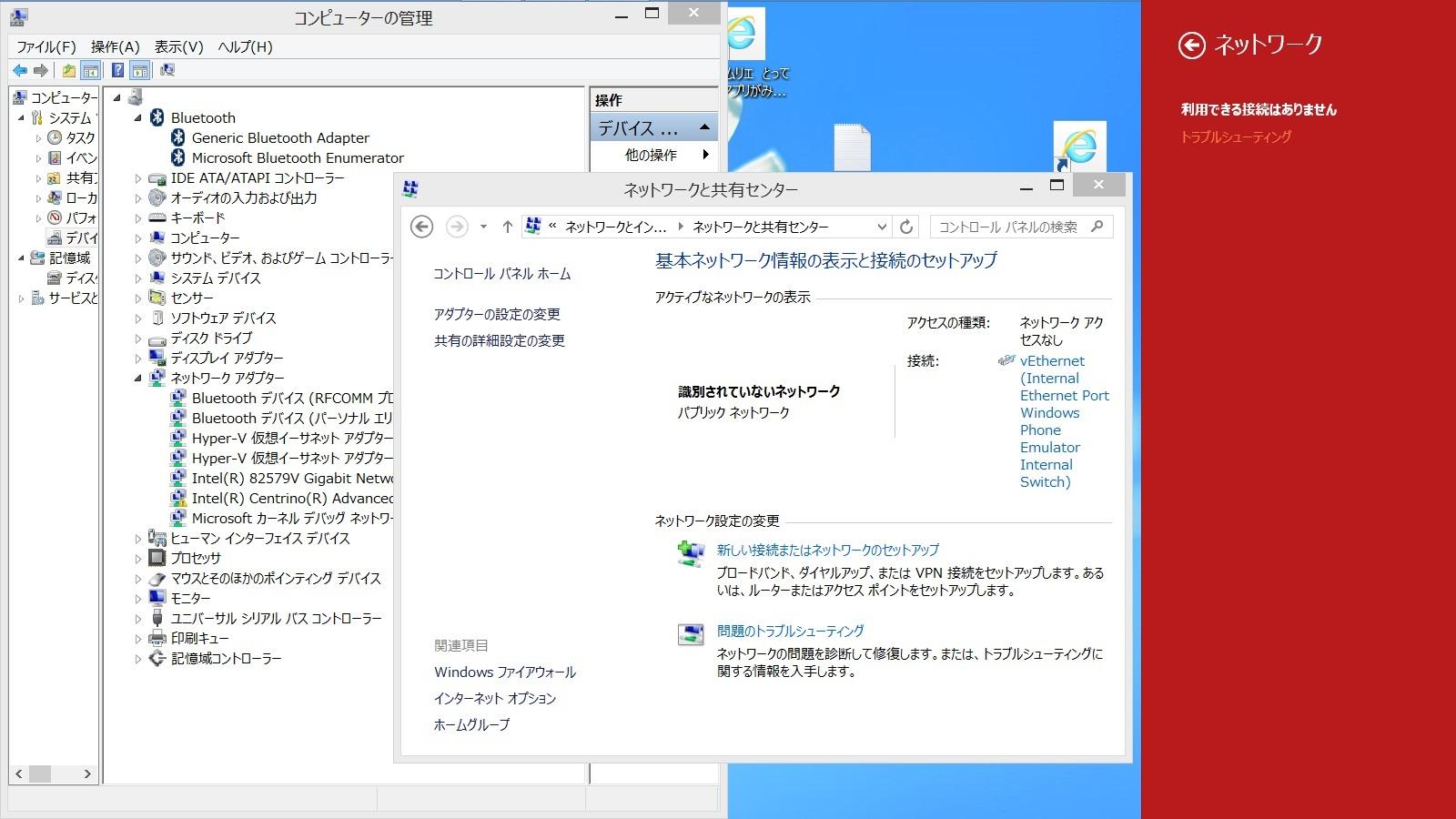Click the Microsoft カーネル デバッグ adapter icon
1456x819 pixels.
pos(178,518)
